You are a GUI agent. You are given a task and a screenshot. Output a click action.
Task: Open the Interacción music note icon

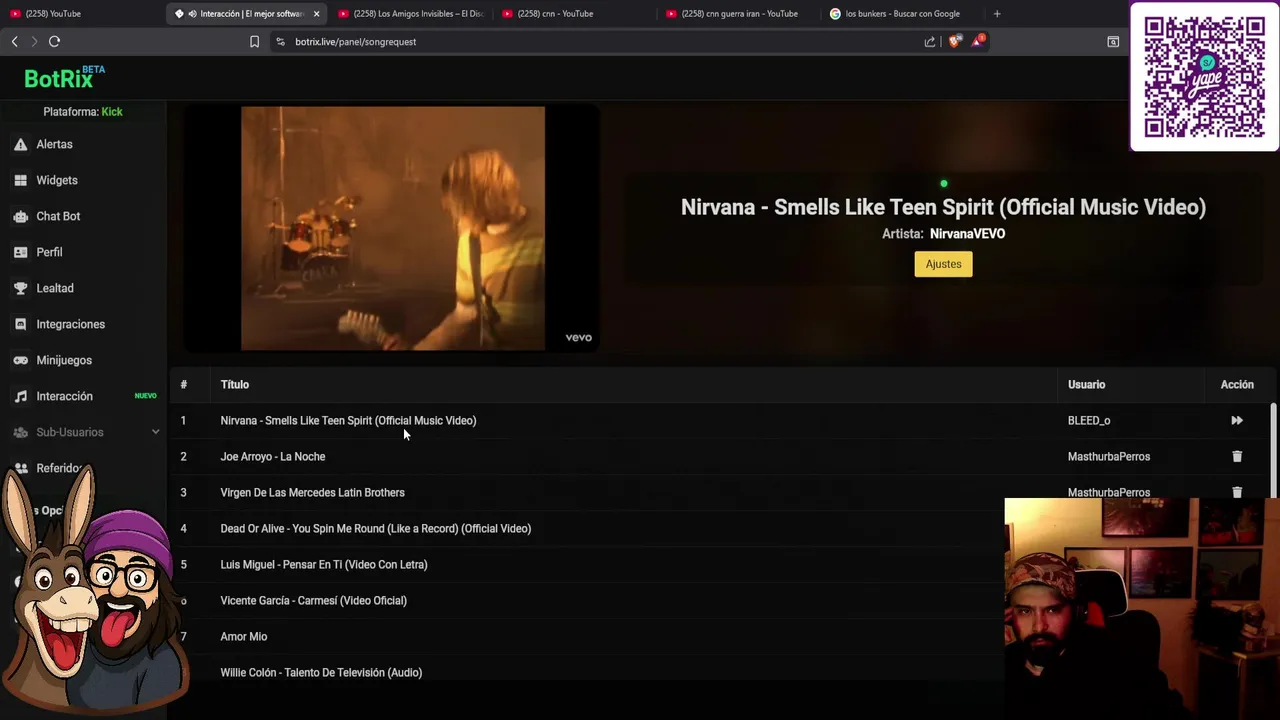click(20, 396)
